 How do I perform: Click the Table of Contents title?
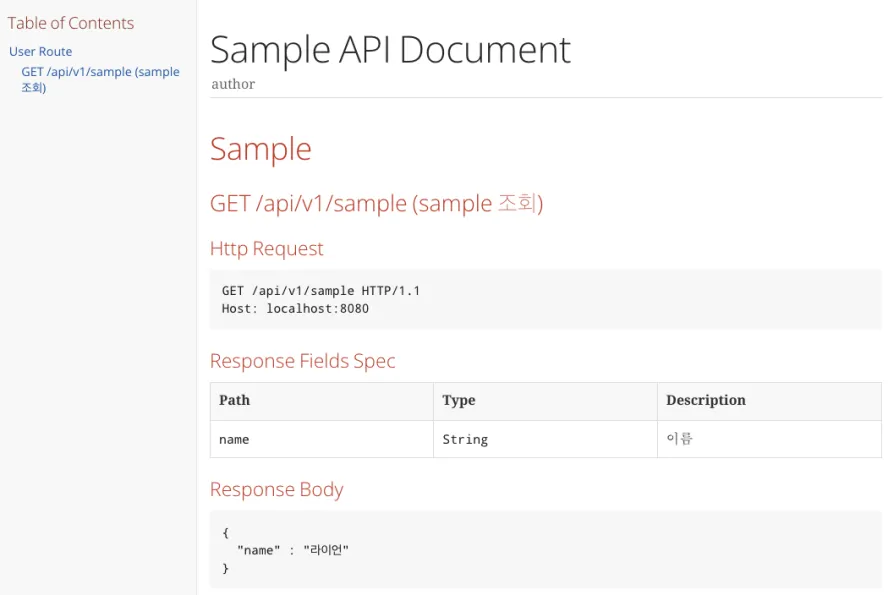point(71,23)
